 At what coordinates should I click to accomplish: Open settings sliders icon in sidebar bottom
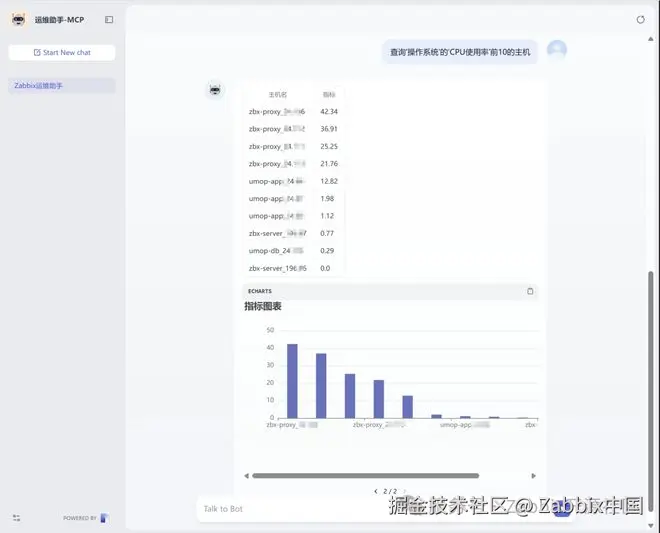(16, 518)
